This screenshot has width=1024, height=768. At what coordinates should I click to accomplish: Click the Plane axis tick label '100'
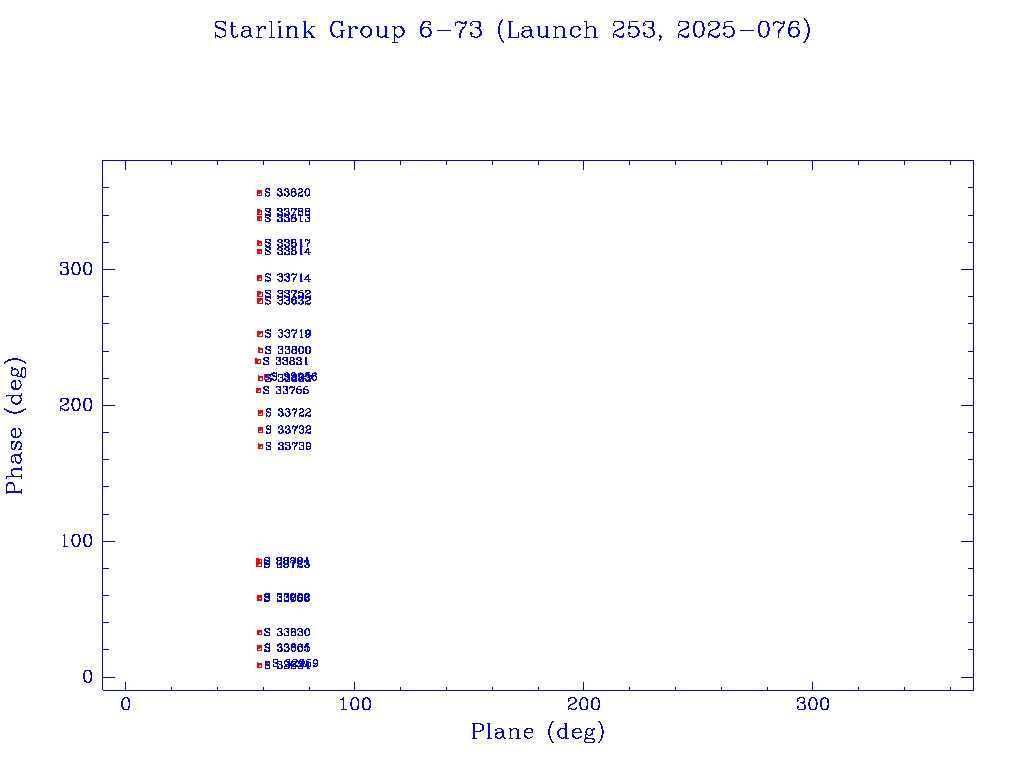(355, 704)
